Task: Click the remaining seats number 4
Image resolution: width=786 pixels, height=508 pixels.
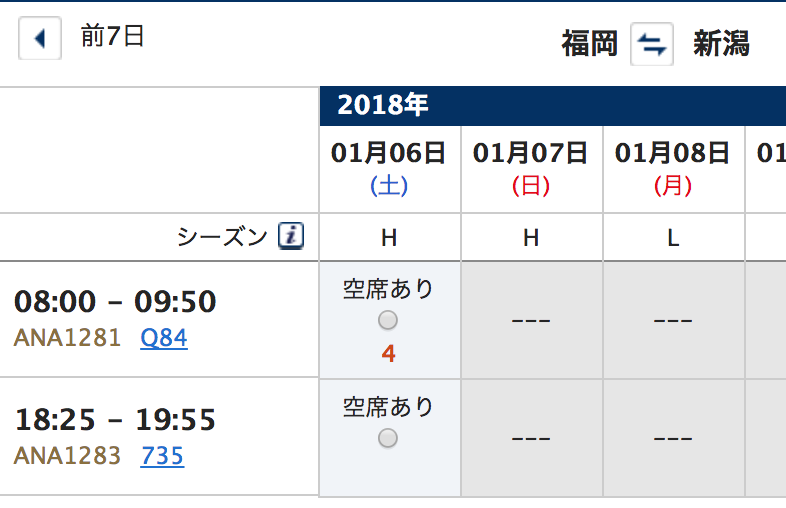Action: click(x=388, y=354)
